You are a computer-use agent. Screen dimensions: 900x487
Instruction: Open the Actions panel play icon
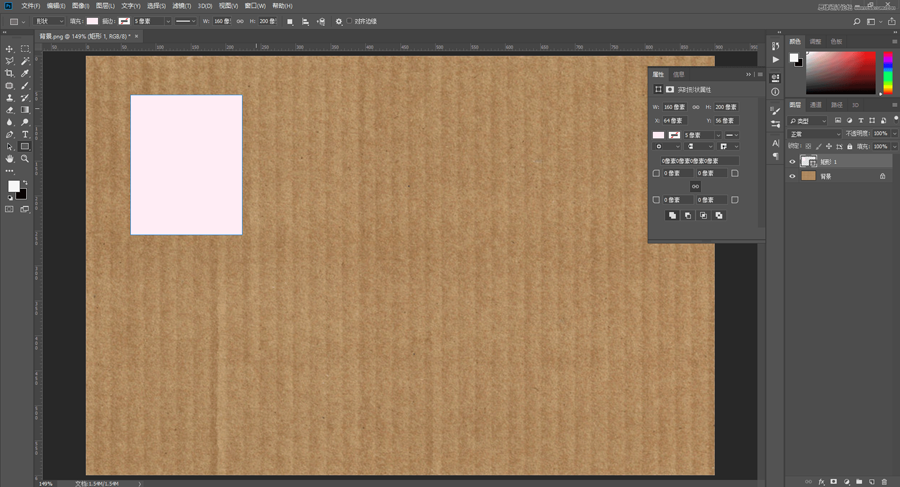[x=775, y=60]
